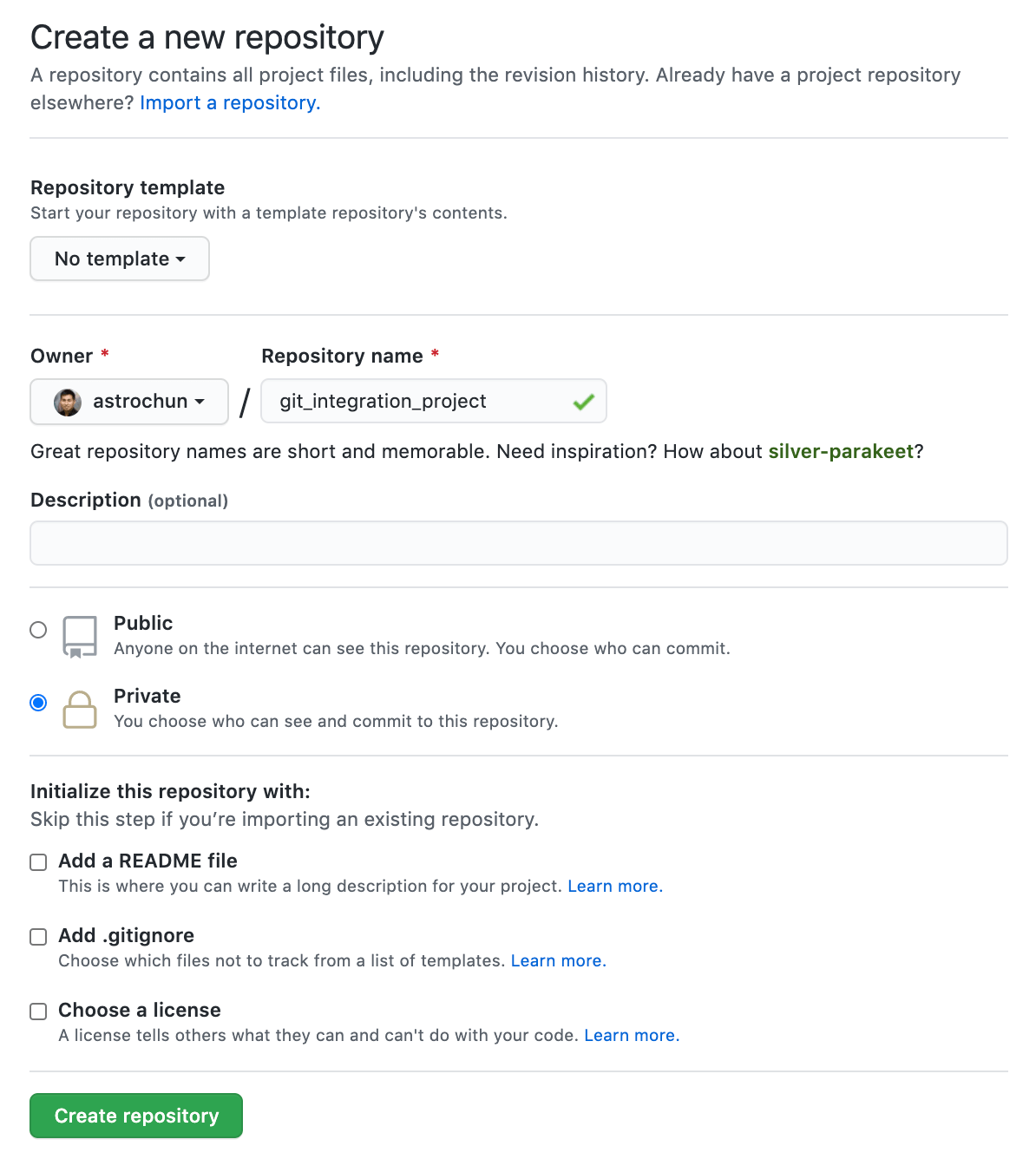Click the silver-parakeet name suggestion

[x=841, y=451]
